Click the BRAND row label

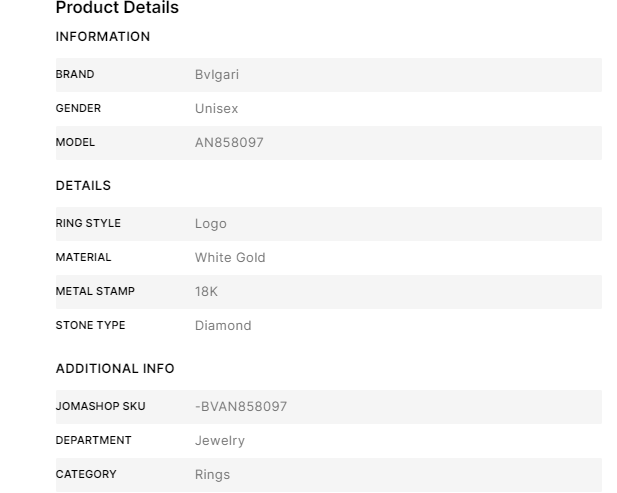tap(75, 75)
